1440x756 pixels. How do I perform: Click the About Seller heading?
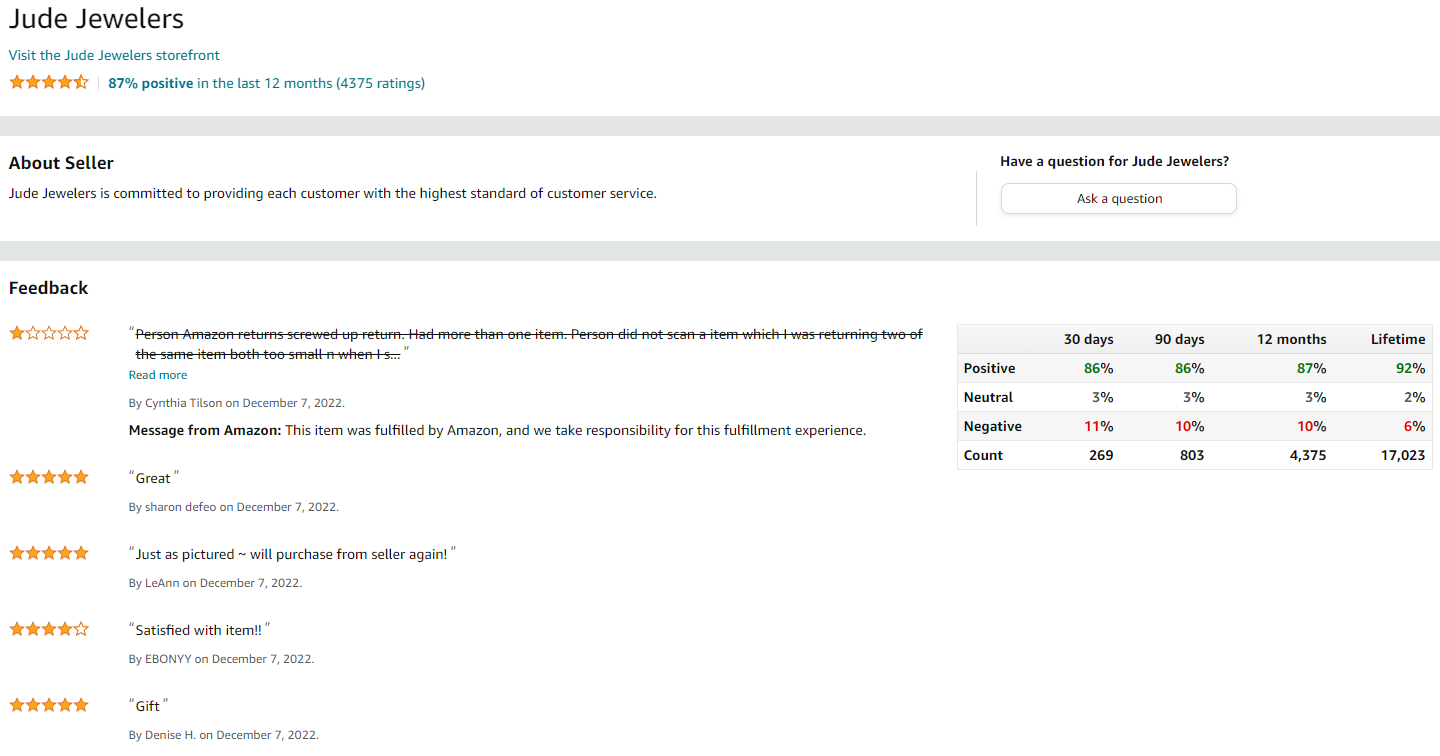(x=61, y=163)
